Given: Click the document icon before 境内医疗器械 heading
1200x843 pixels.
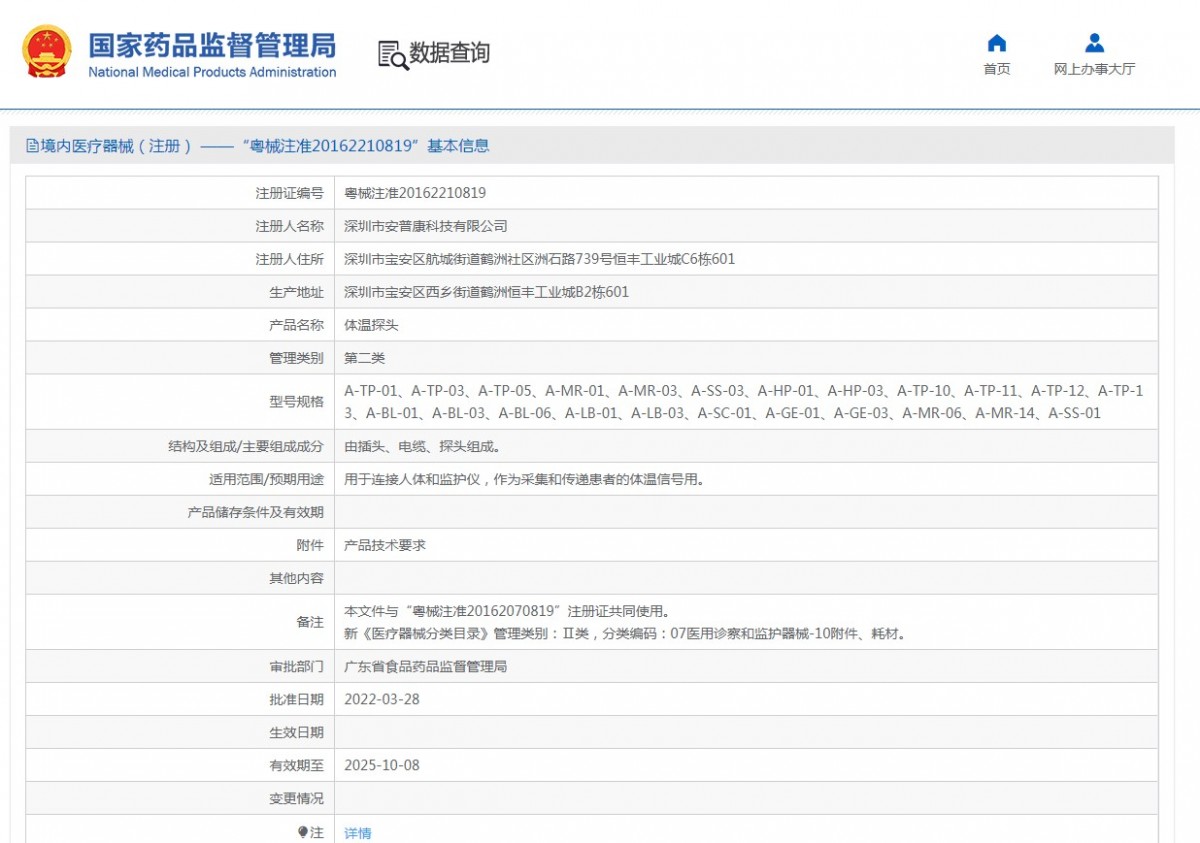Looking at the screenshot, I should [32, 146].
